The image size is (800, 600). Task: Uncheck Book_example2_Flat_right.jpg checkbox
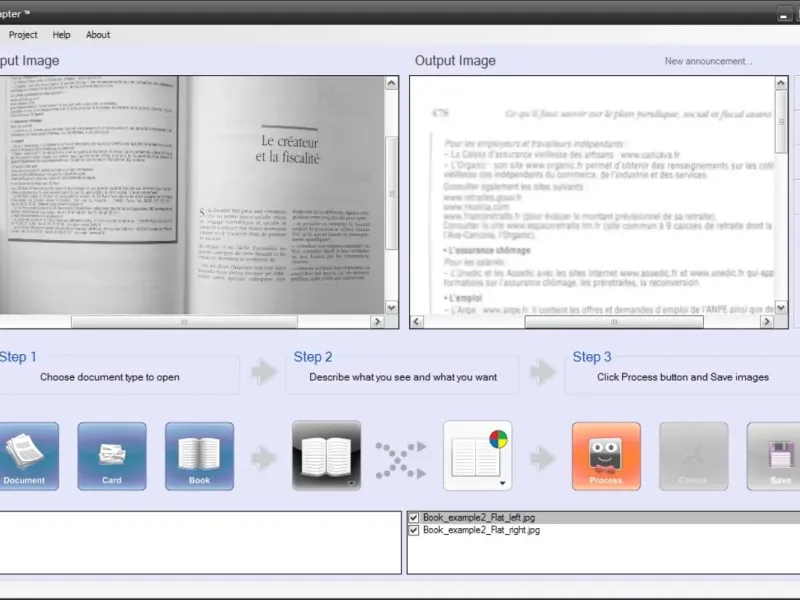[x=414, y=531]
